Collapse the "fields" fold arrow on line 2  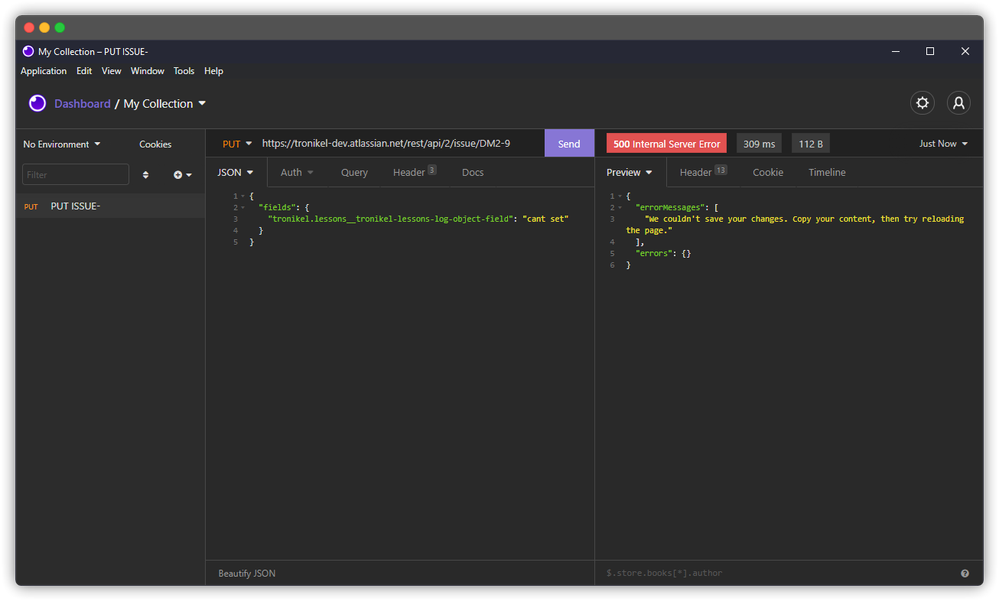coord(243,208)
